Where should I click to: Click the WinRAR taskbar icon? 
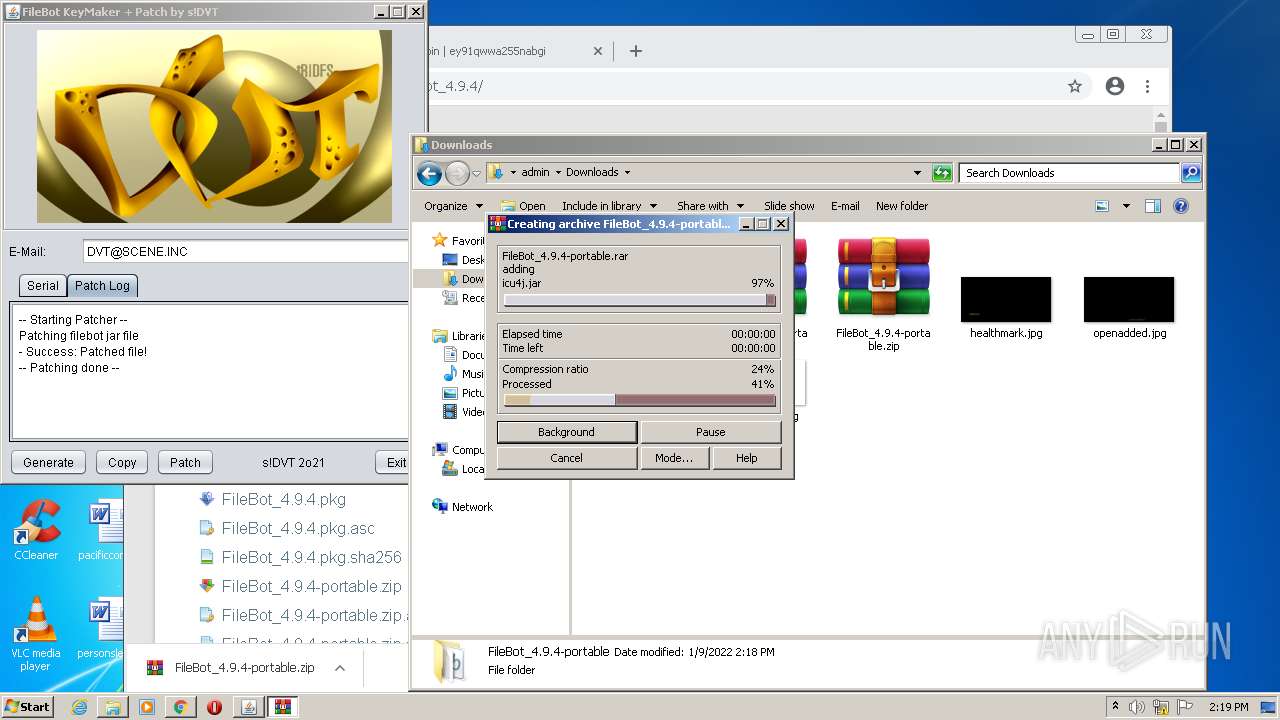point(283,707)
